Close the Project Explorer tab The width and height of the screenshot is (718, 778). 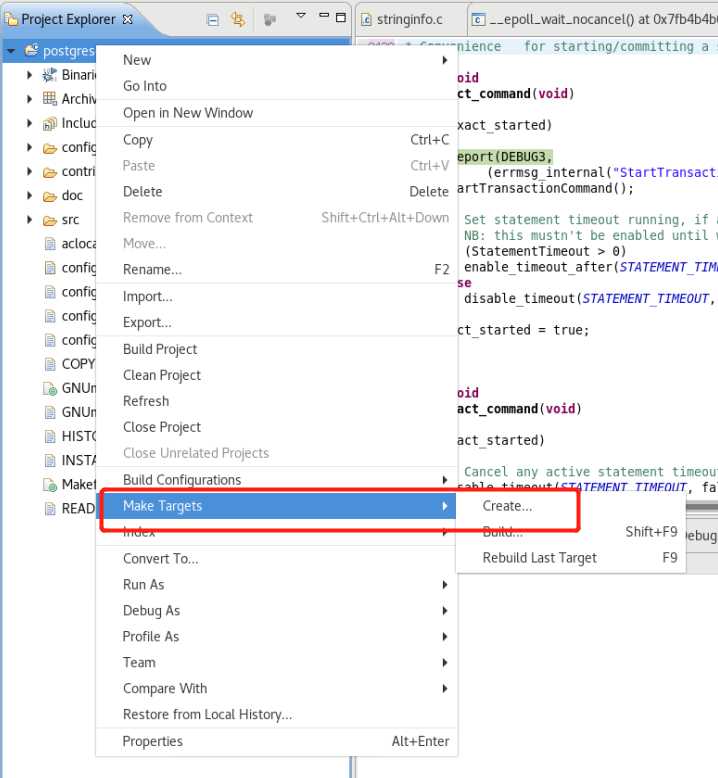coord(128,19)
